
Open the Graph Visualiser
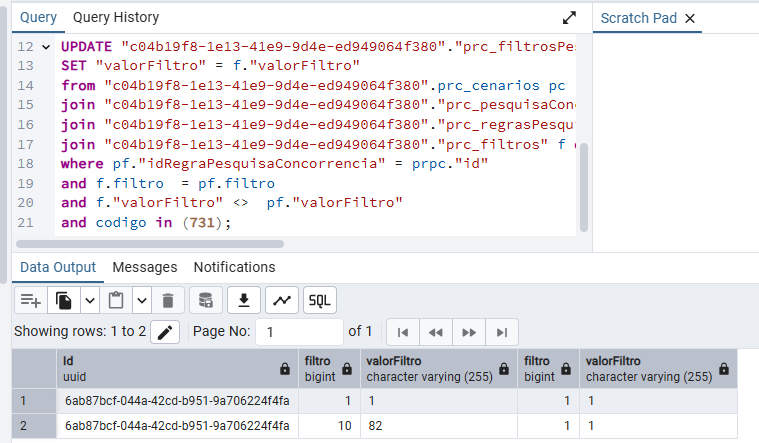pyautogui.click(x=282, y=300)
